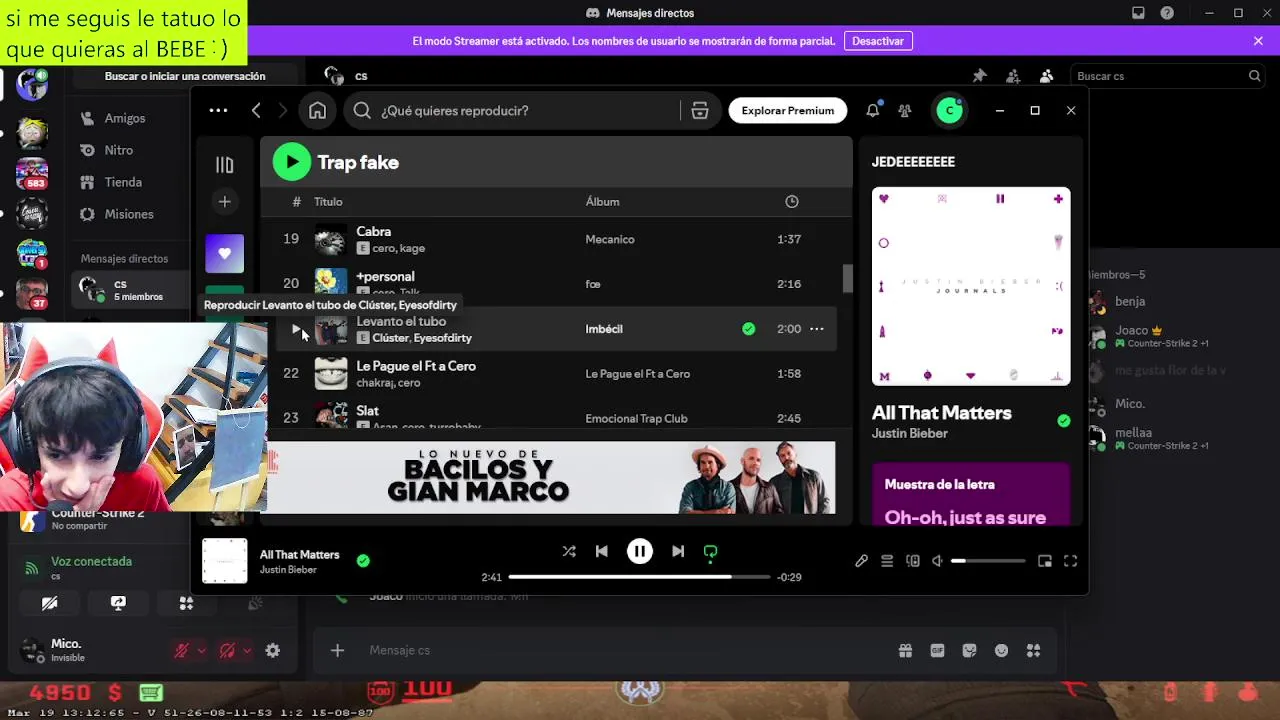
Task: Sort by the Álbum column header
Action: tap(602, 201)
